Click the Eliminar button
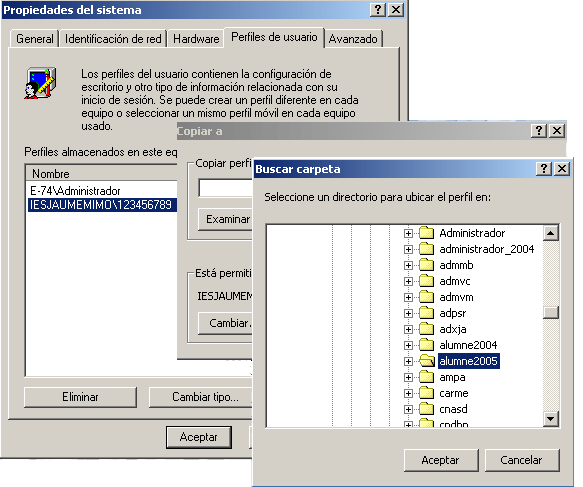The width and height of the screenshot is (583, 487). click(x=80, y=397)
